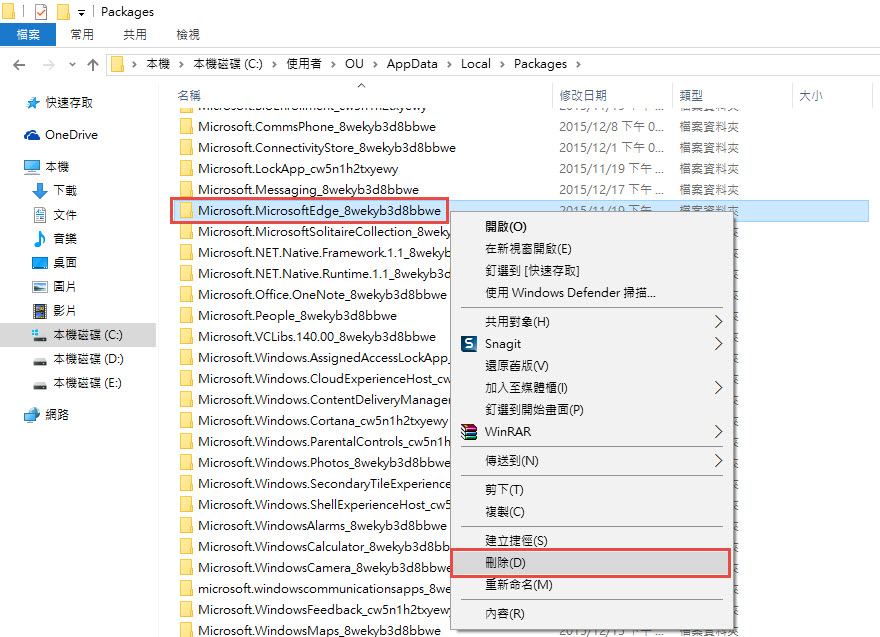Choose 釘選到 [快速存取] in context menu

[x=592, y=271]
